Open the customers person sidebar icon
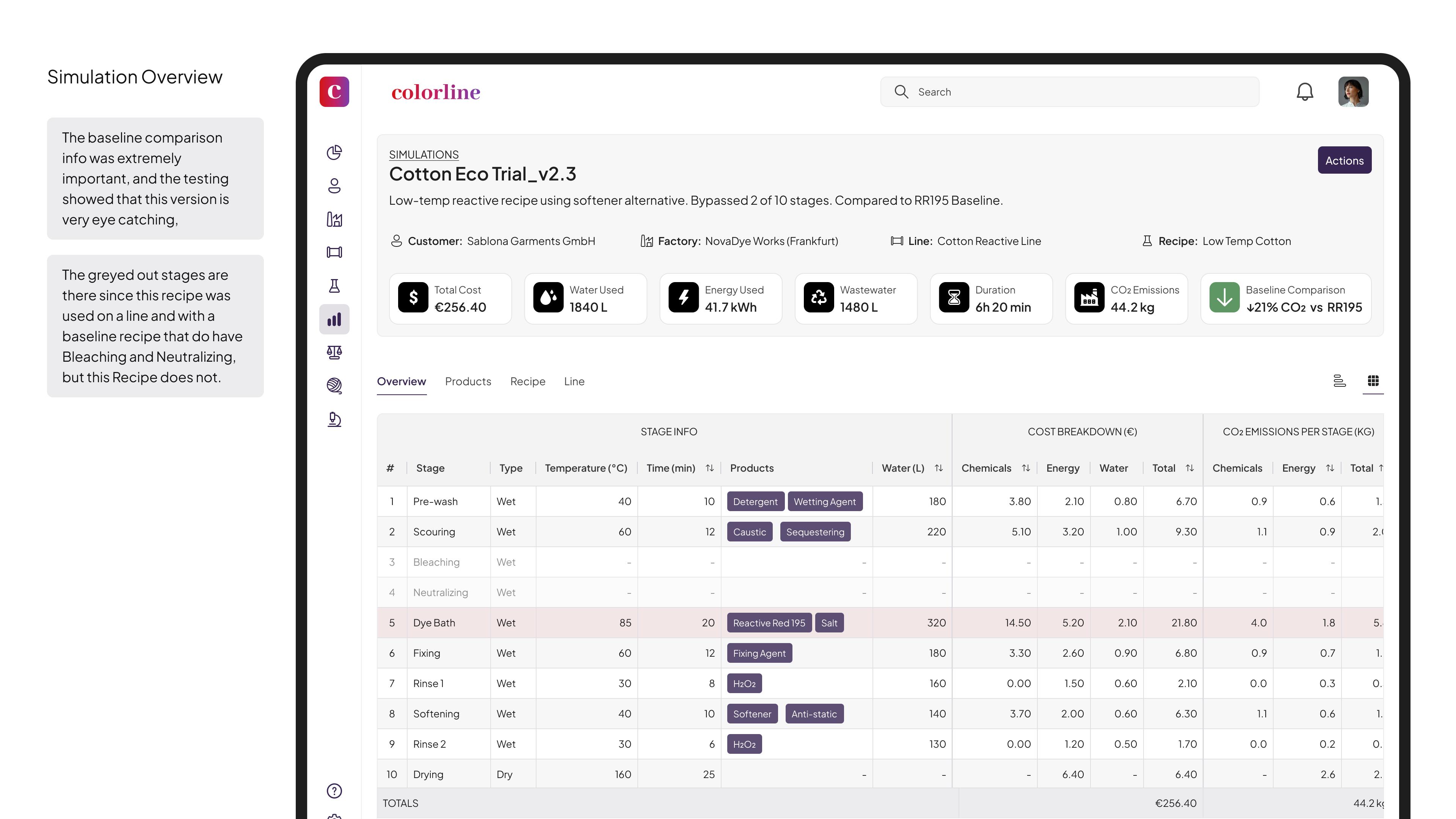The height and width of the screenshot is (819, 1456). pos(334,186)
